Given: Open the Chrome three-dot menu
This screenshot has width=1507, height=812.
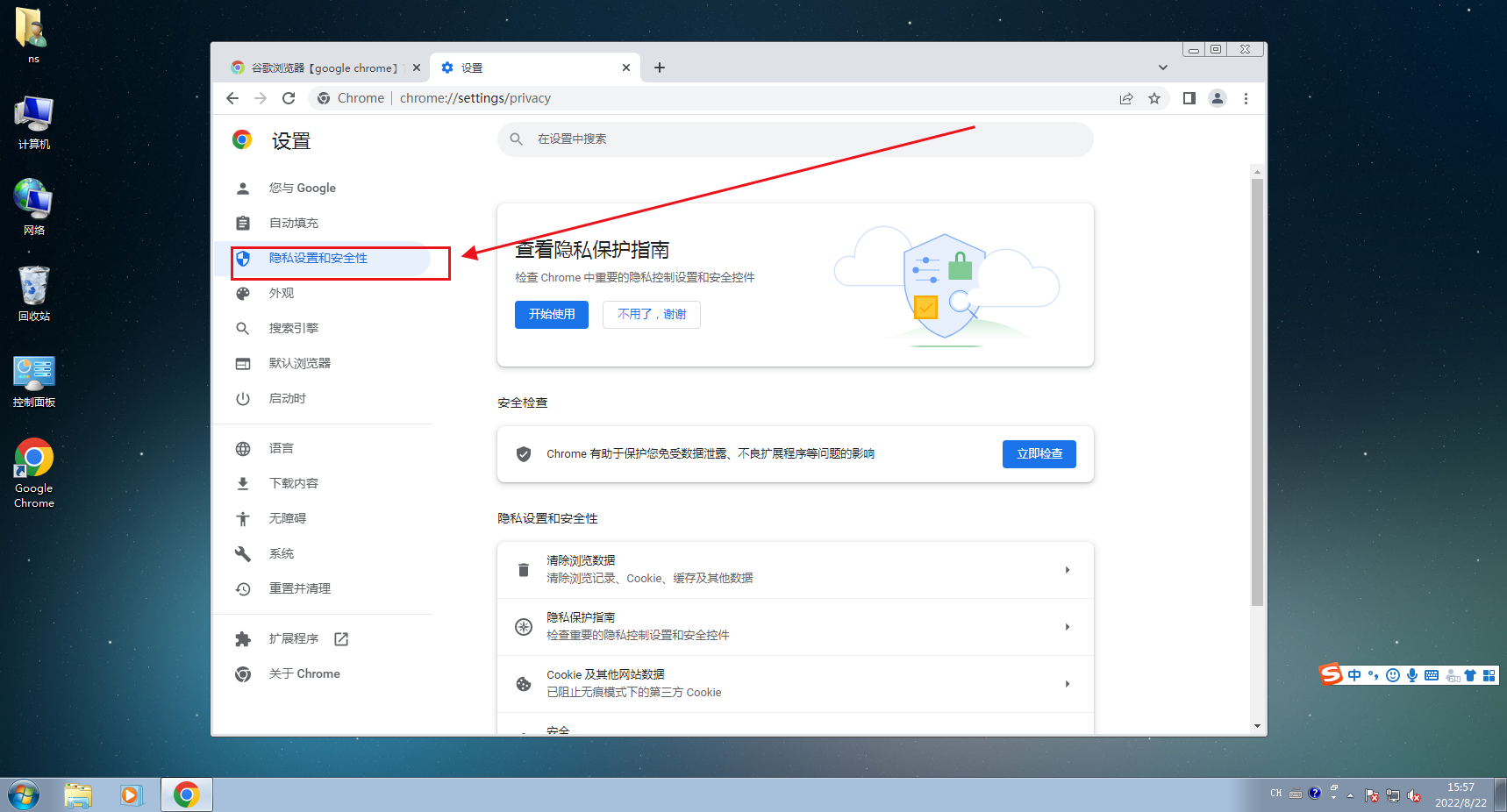Looking at the screenshot, I should pyautogui.click(x=1246, y=98).
